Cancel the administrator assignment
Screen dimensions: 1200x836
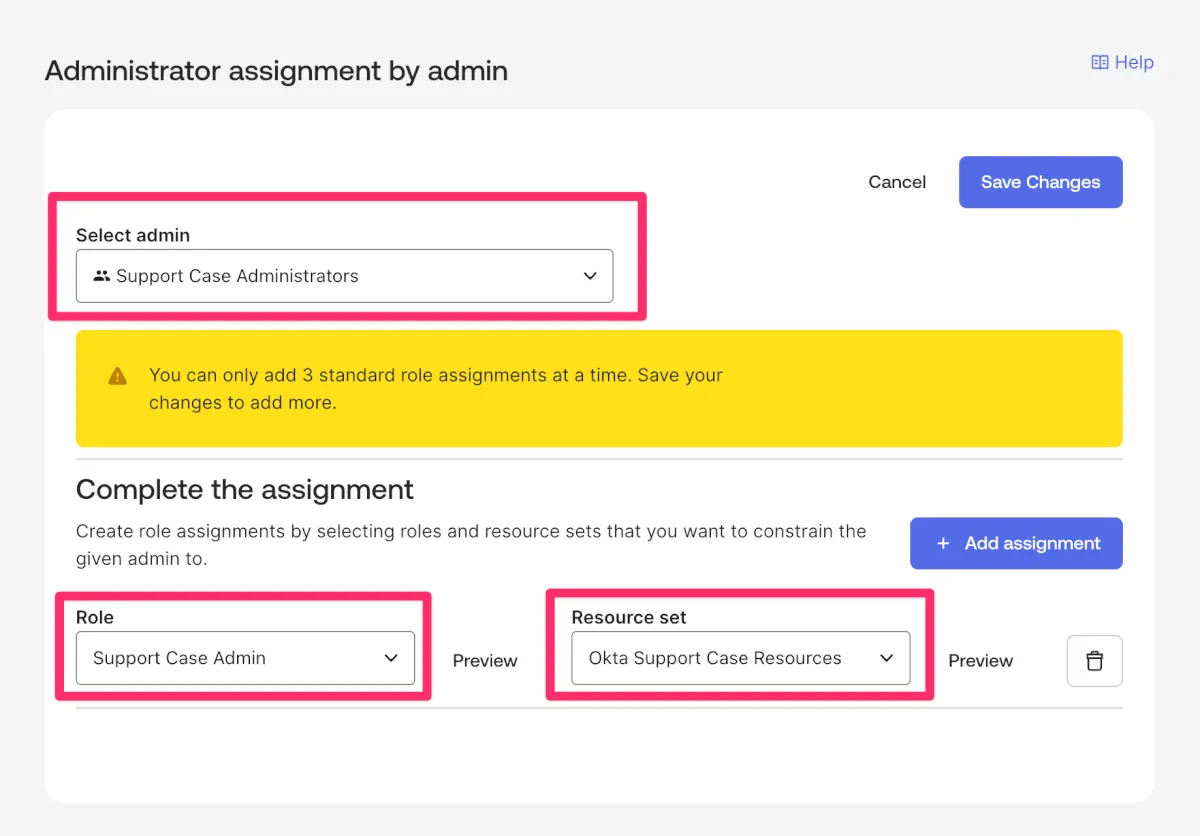coord(897,182)
